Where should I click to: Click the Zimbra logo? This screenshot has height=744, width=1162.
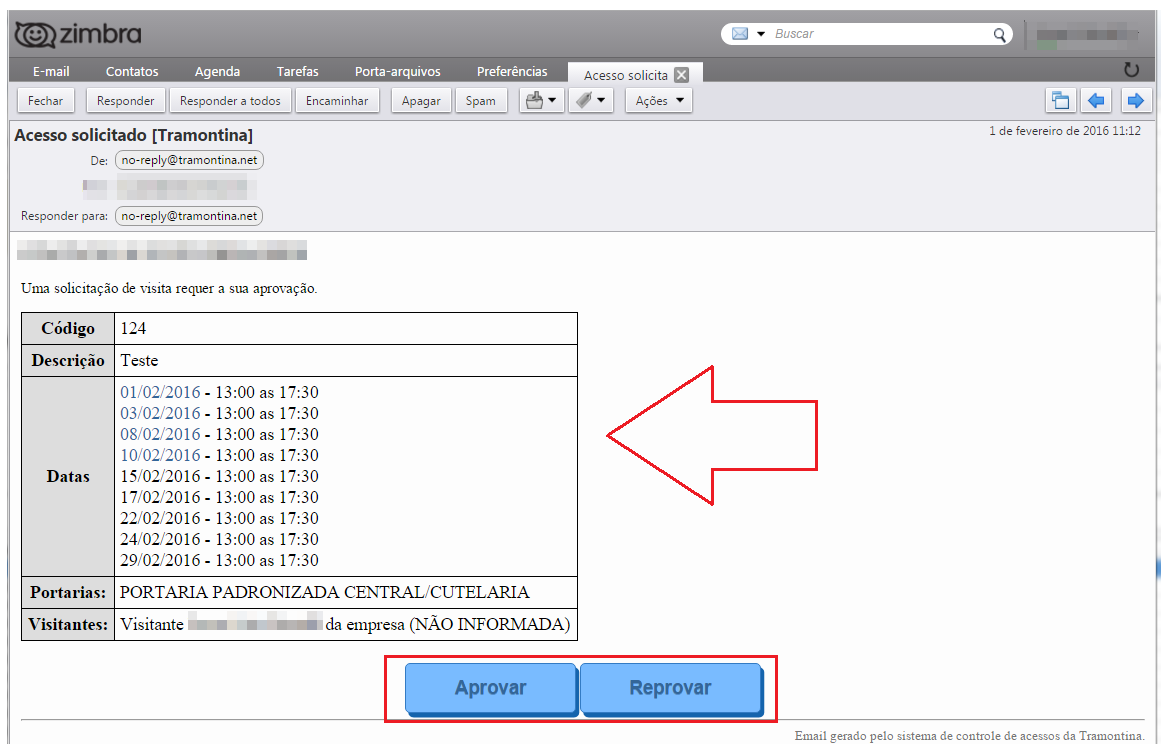pyautogui.click(x=77, y=34)
